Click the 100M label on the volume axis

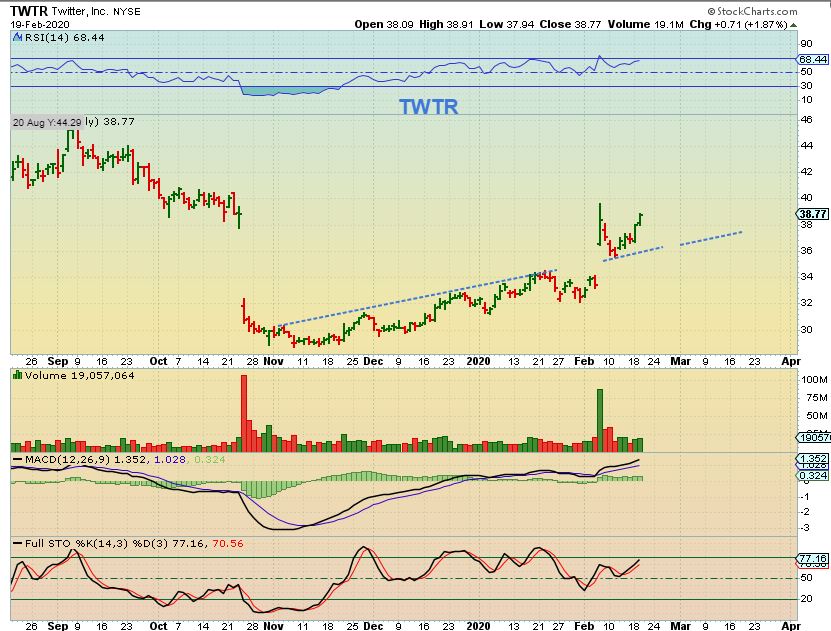point(815,379)
